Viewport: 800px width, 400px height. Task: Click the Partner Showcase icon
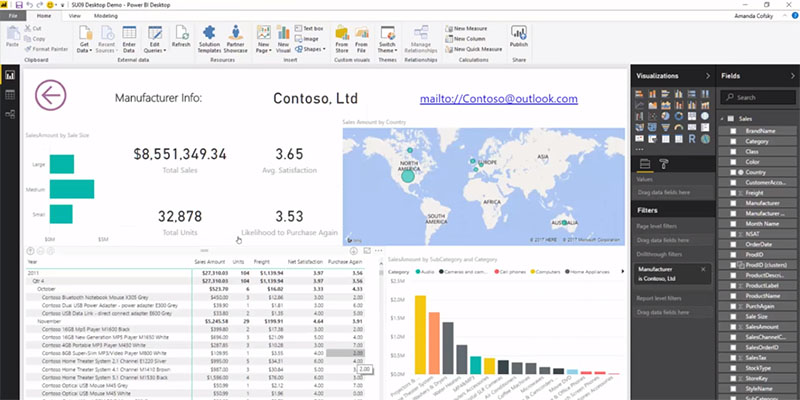[x=237, y=38]
